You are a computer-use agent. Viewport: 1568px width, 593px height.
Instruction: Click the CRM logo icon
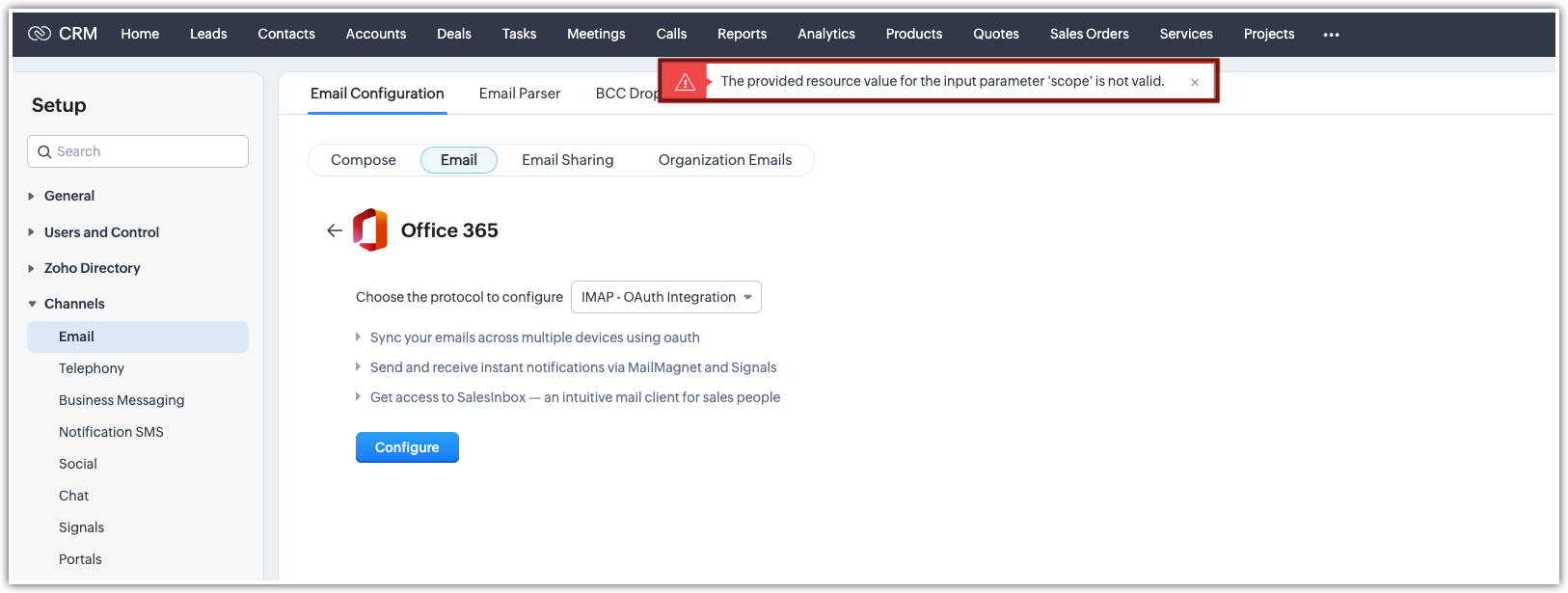40,34
